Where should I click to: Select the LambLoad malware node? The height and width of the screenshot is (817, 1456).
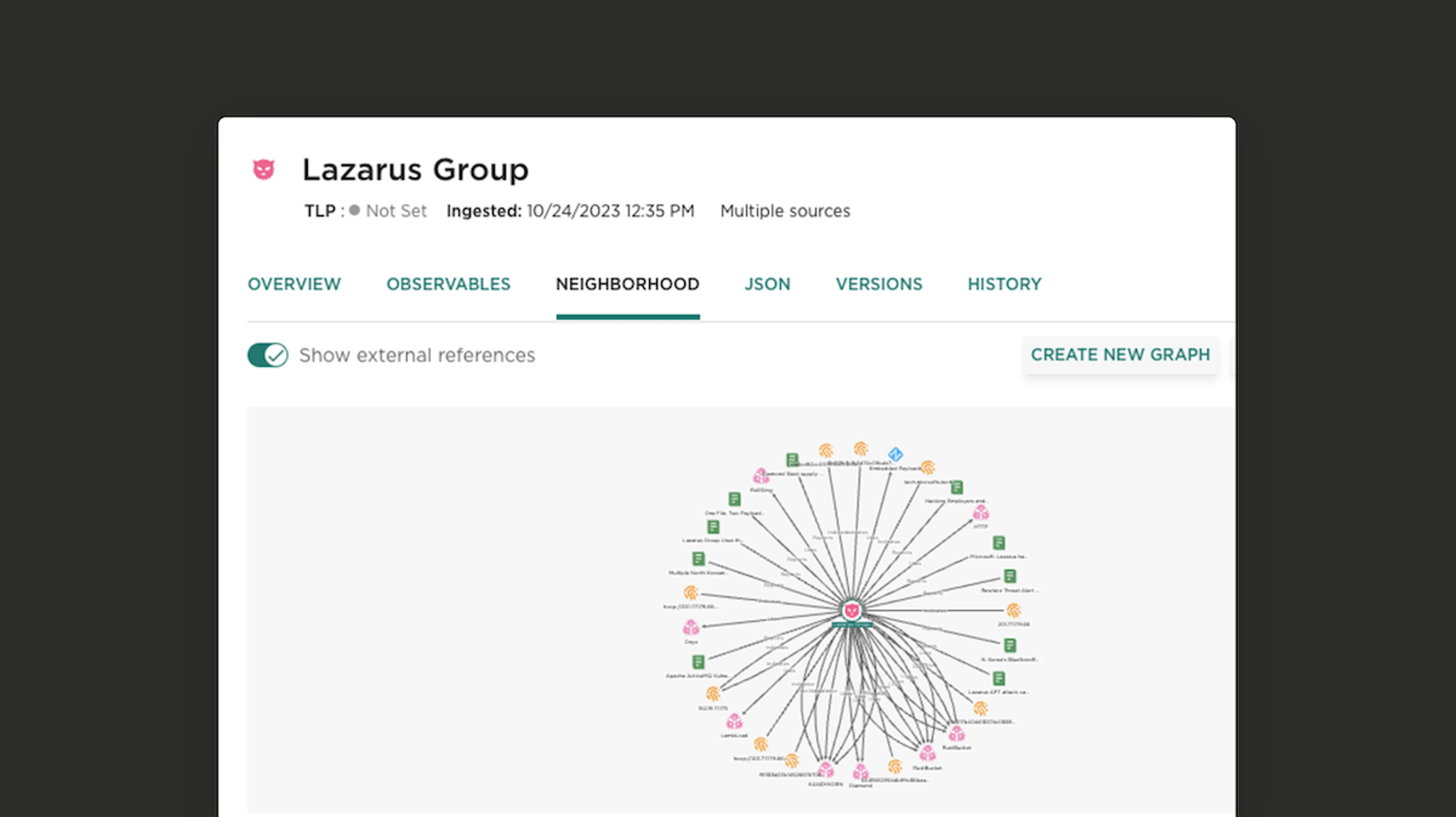pos(734,722)
